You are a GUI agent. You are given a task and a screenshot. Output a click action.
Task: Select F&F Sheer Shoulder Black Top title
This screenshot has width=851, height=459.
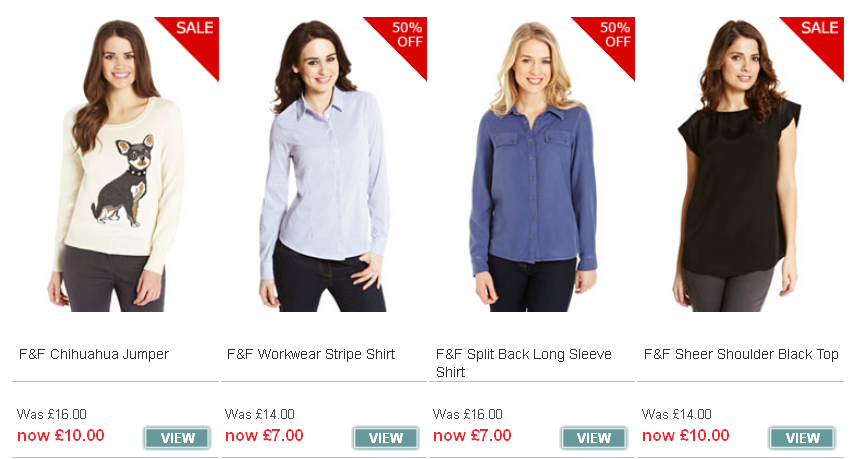tap(741, 354)
